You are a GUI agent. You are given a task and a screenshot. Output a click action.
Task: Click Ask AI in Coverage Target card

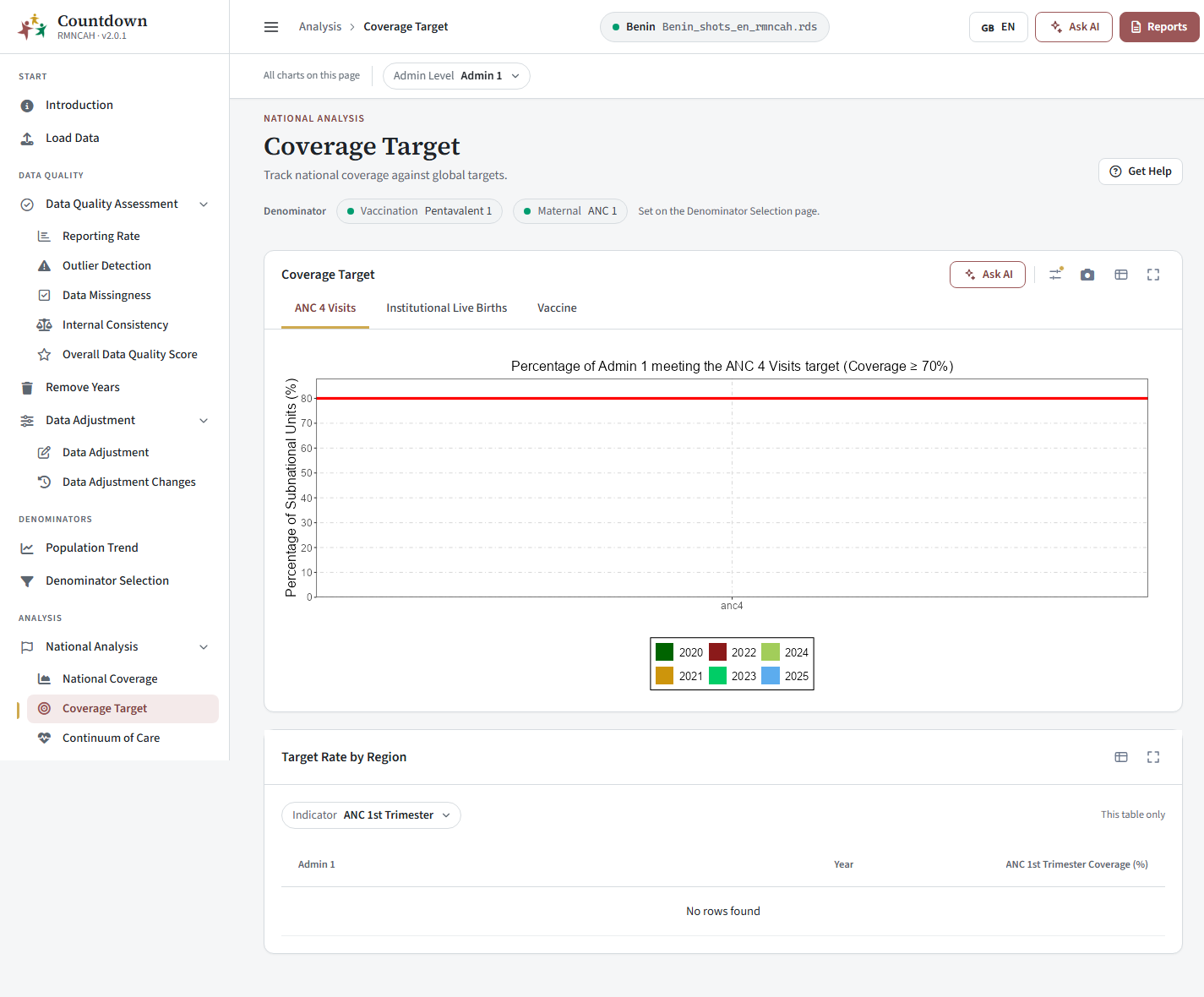988,275
